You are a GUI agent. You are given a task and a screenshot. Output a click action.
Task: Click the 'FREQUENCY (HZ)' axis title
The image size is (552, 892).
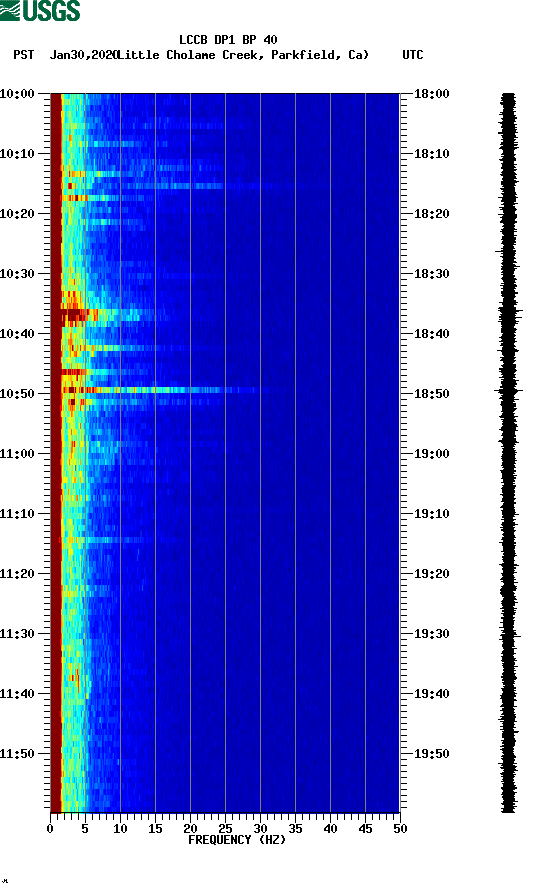point(237,840)
